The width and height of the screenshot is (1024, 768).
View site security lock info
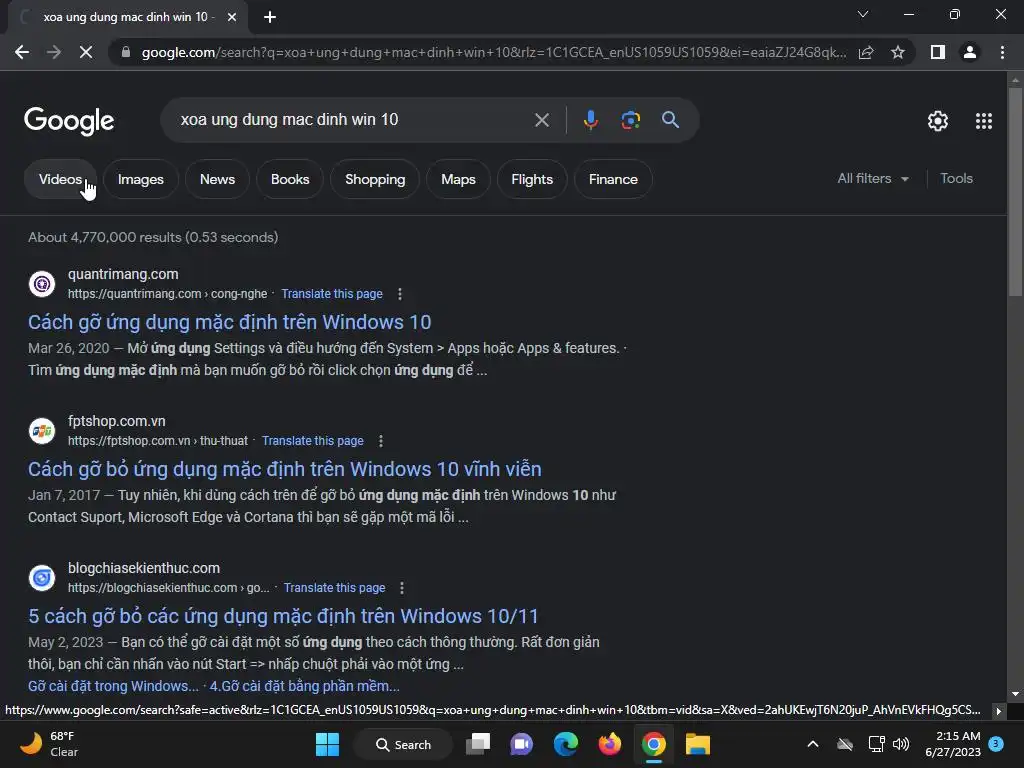pyautogui.click(x=126, y=52)
